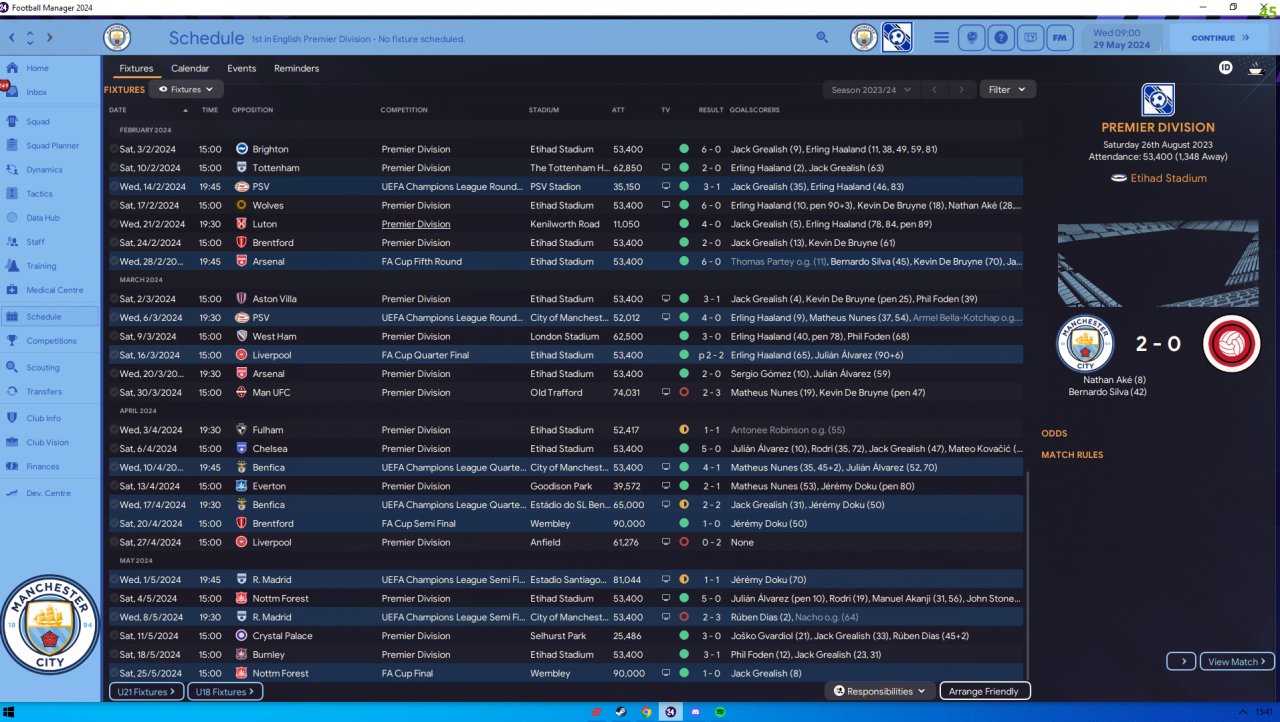Open the Dev. Centre section
The image size is (1280, 722).
point(50,493)
